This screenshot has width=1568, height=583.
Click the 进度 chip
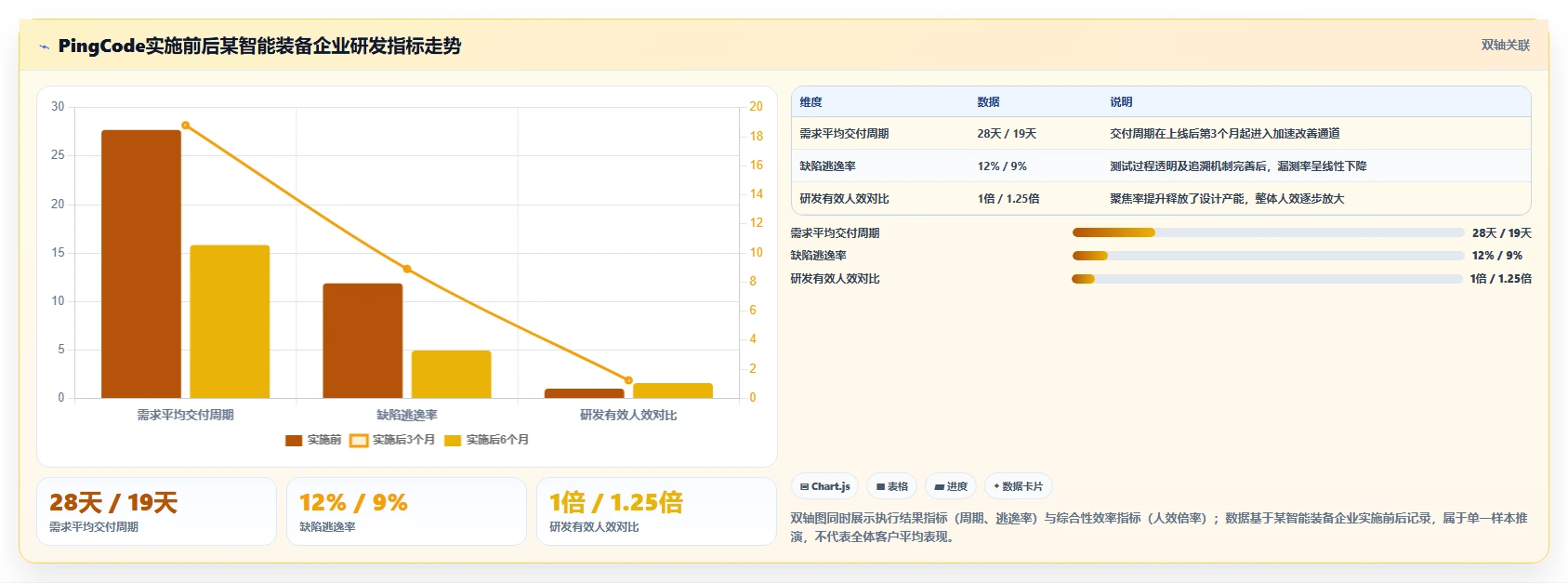coord(951,486)
